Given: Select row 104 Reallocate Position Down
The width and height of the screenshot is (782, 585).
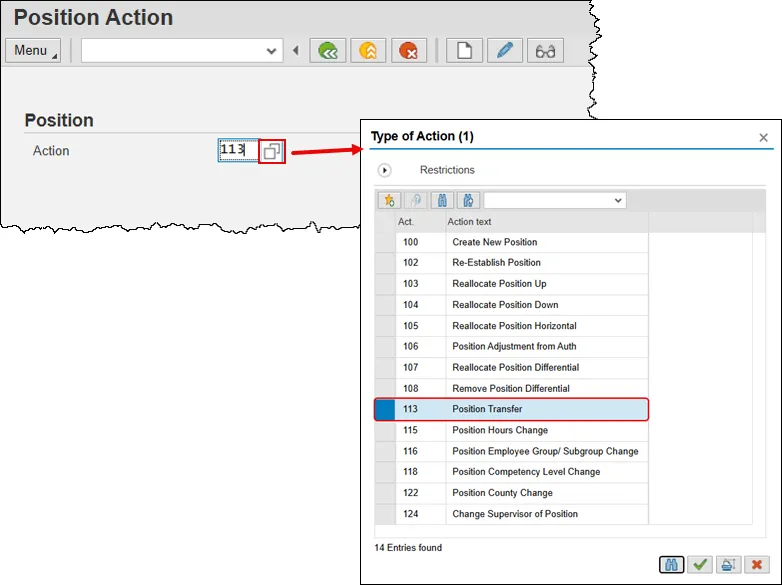Looking at the screenshot, I should tap(512, 305).
